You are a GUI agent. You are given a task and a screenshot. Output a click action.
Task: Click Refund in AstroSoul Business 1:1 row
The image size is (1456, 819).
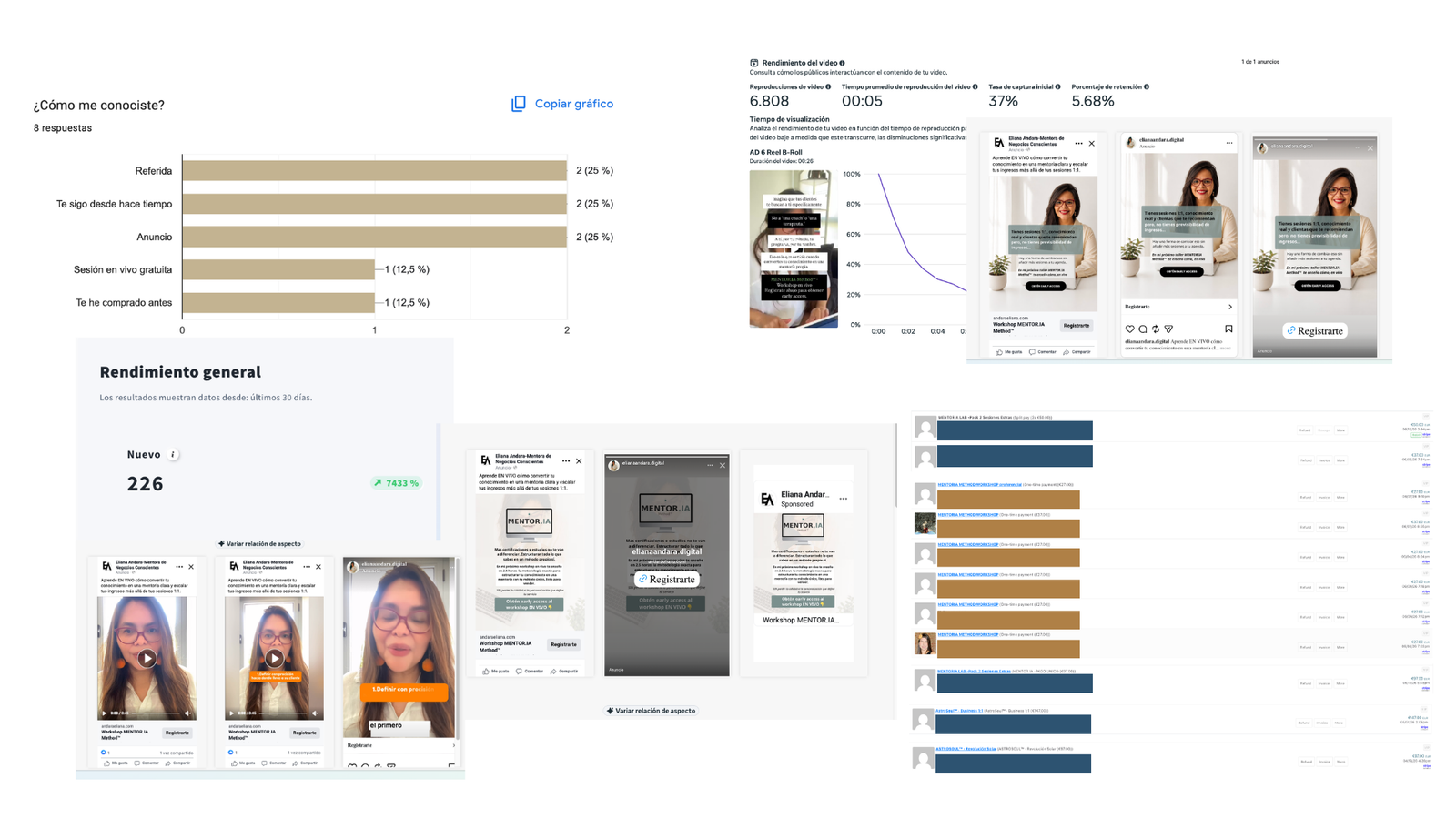pyautogui.click(x=1304, y=723)
